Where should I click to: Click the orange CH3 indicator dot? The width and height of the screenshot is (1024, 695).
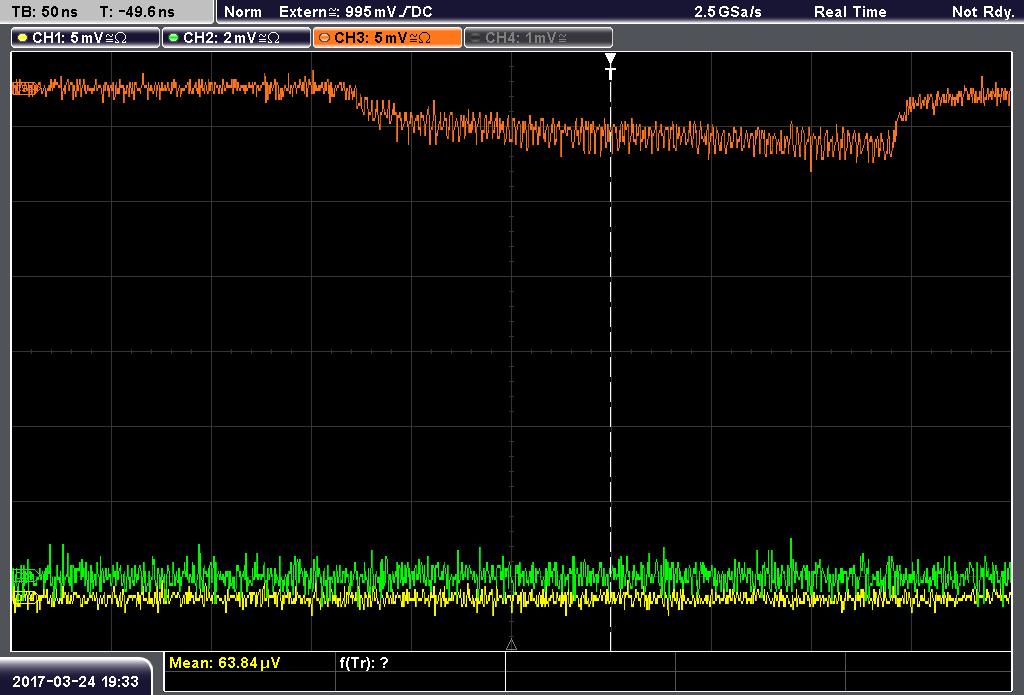point(325,38)
